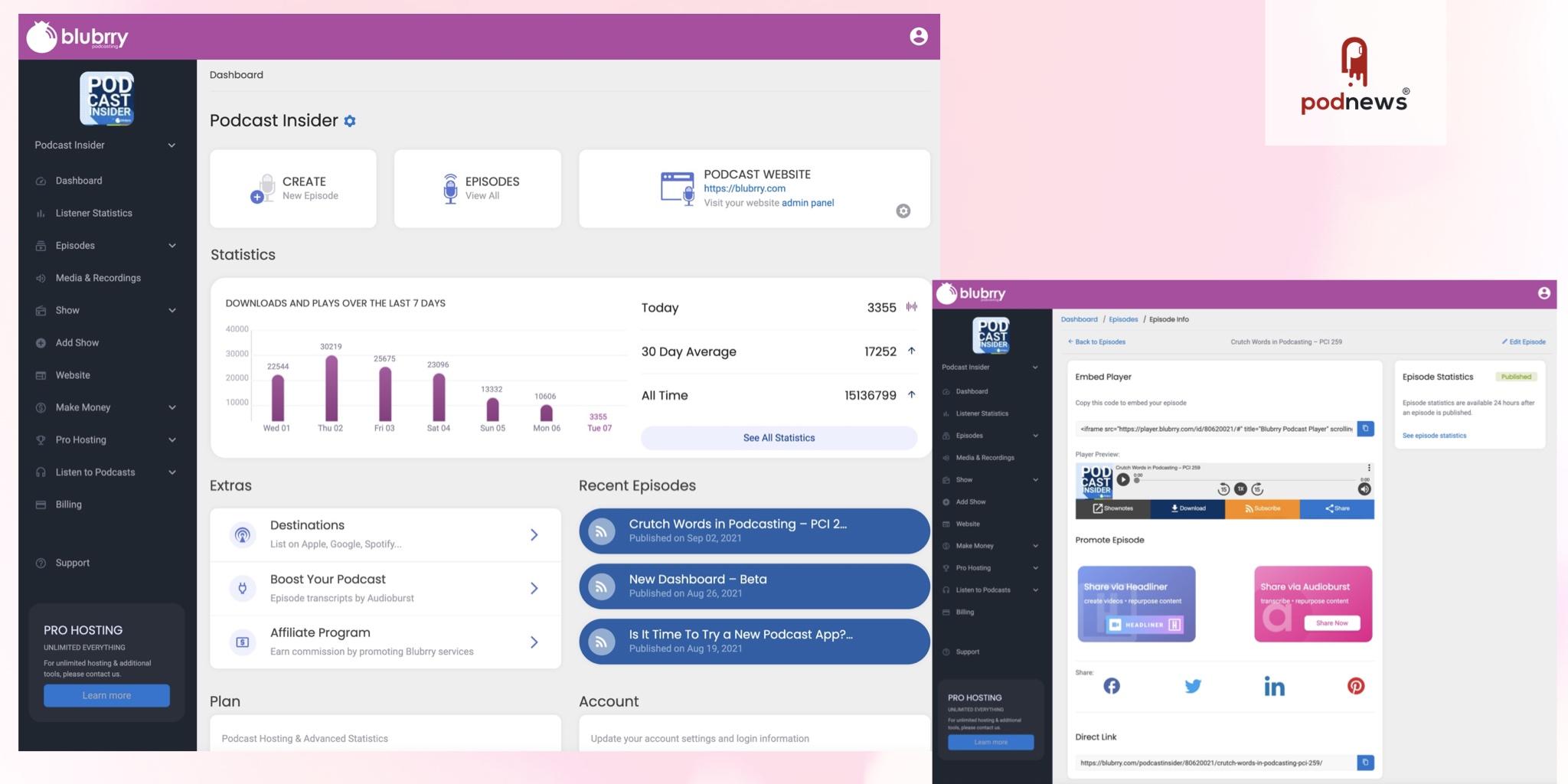
Task: Open the player three-dot menu
Action: [1368, 468]
